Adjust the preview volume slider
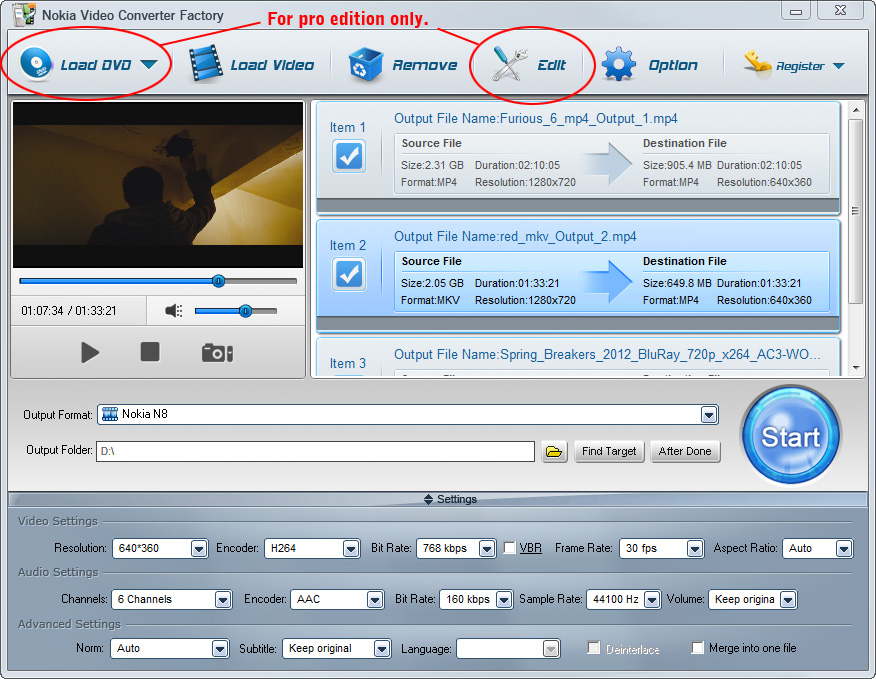Screen dimensions: 876x679 point(236,311)
